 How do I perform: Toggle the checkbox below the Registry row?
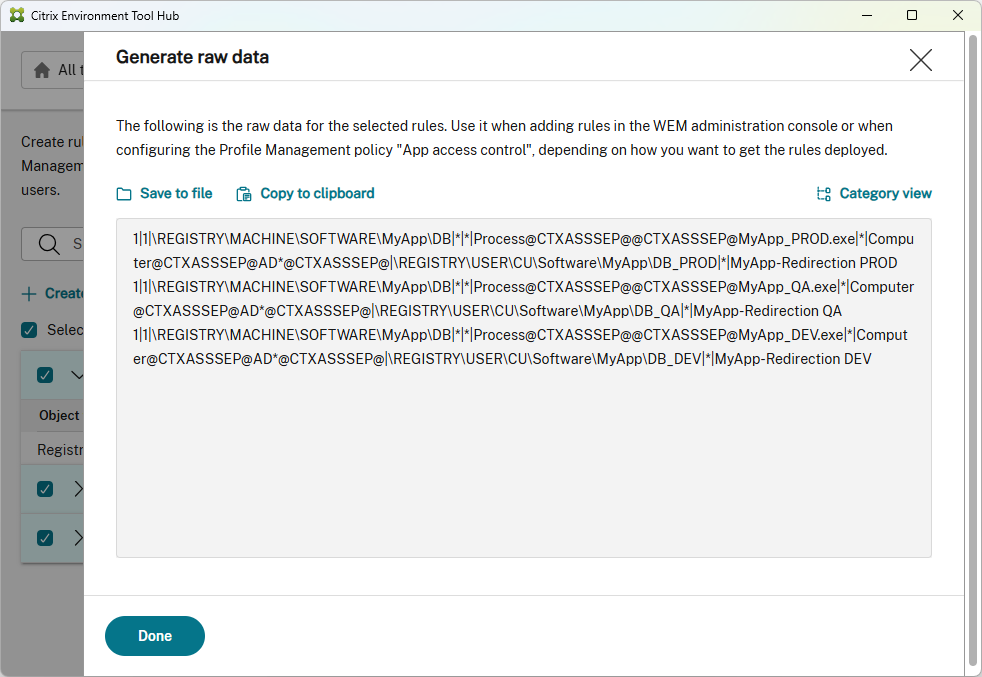point(45,489)
